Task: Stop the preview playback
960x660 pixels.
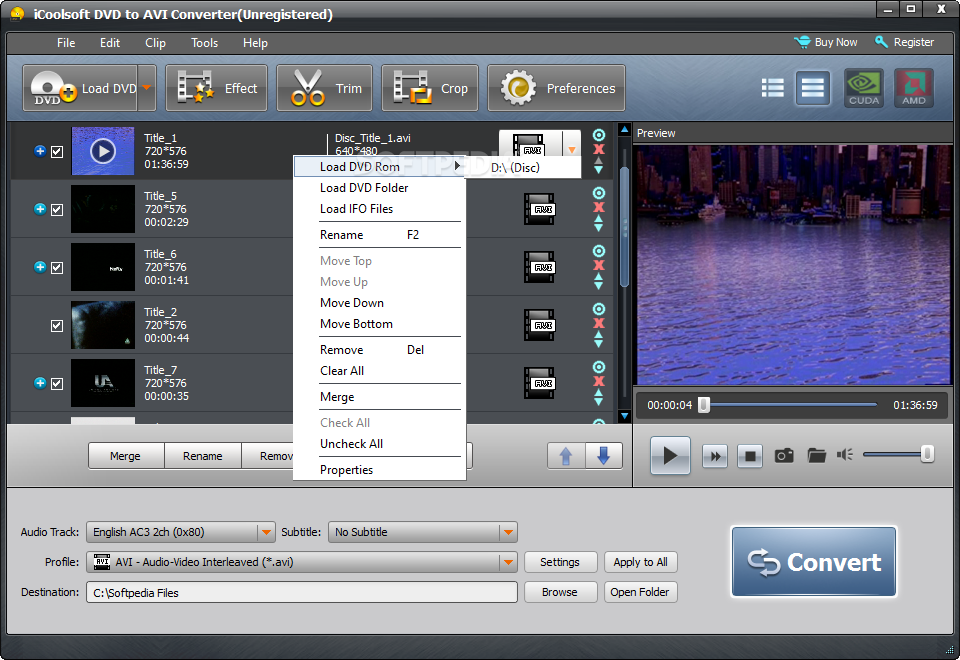Action: click(750, 456)
